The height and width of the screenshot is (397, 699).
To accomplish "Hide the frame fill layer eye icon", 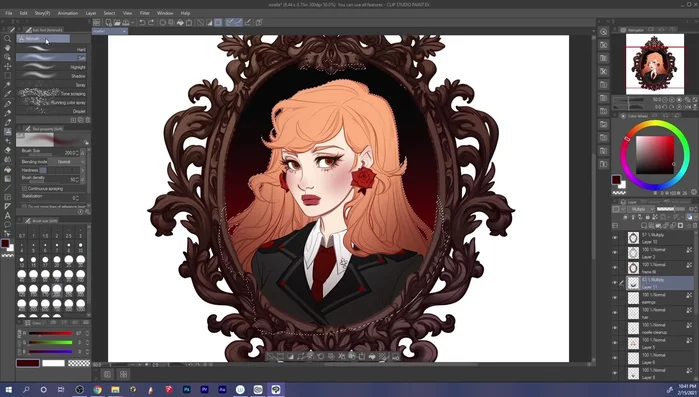I will coord(615,268).
